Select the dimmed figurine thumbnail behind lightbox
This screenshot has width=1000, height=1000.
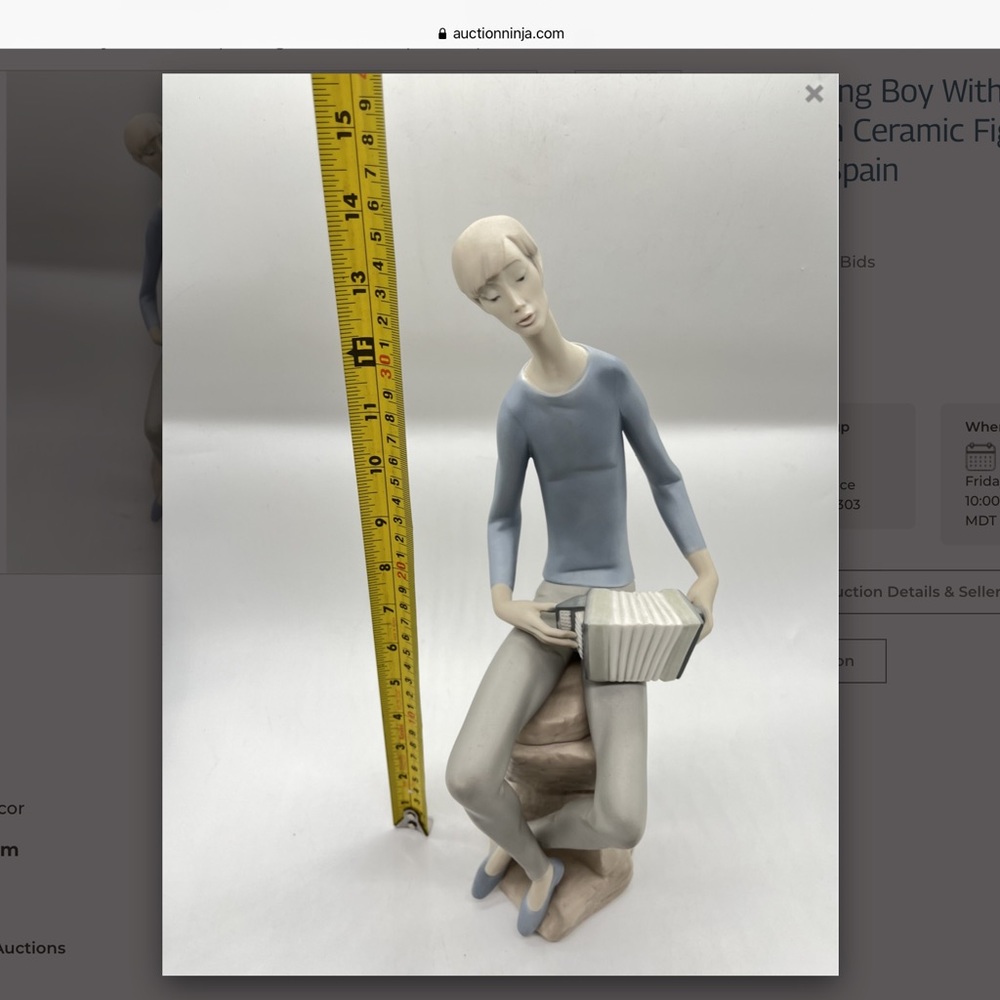click(84, 322)
